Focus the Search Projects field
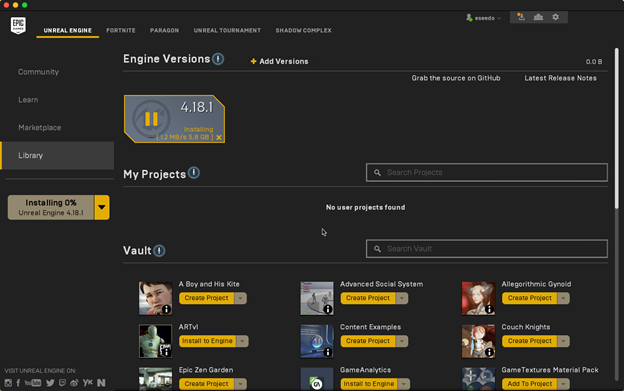The image size is (624, 391). pos(487,172)
